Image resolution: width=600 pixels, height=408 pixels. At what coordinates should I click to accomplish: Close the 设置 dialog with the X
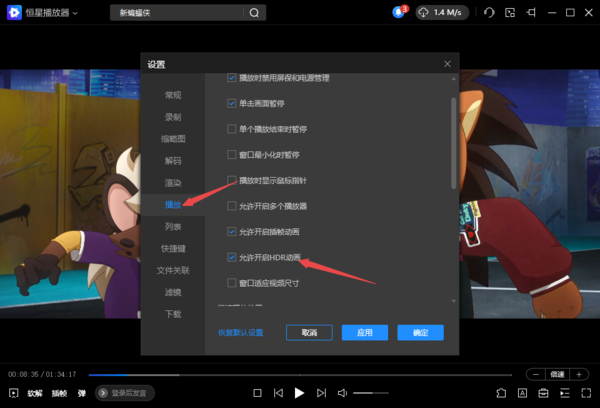point(447,64)
